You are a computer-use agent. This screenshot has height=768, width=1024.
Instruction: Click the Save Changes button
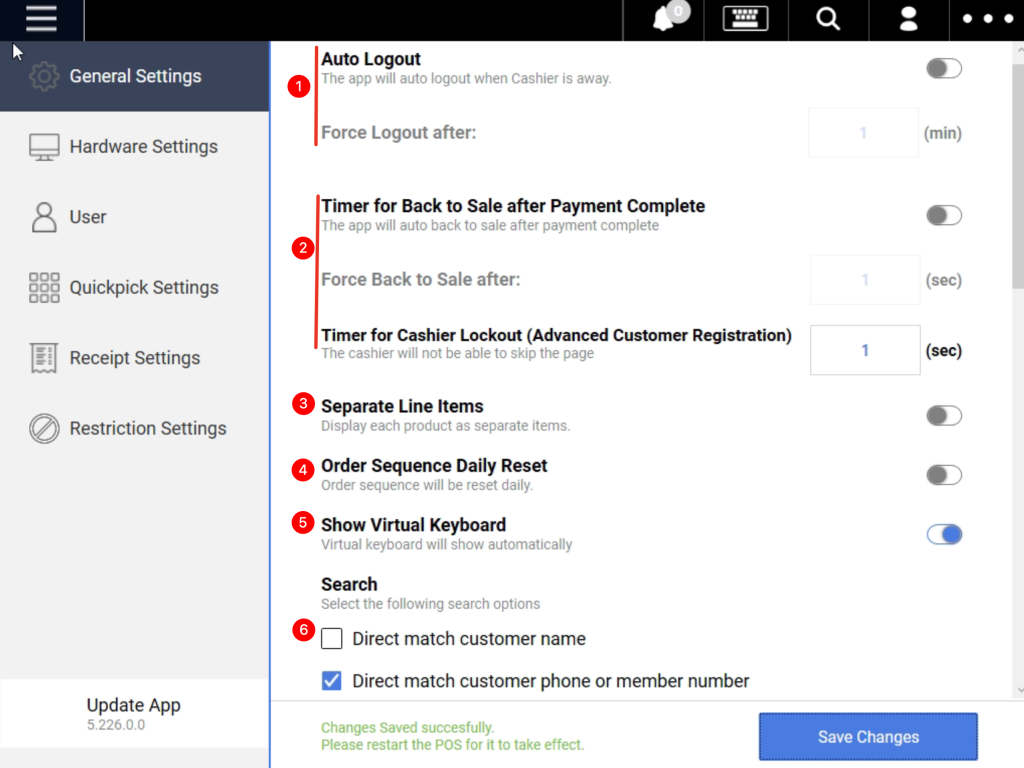pos(867,737)
